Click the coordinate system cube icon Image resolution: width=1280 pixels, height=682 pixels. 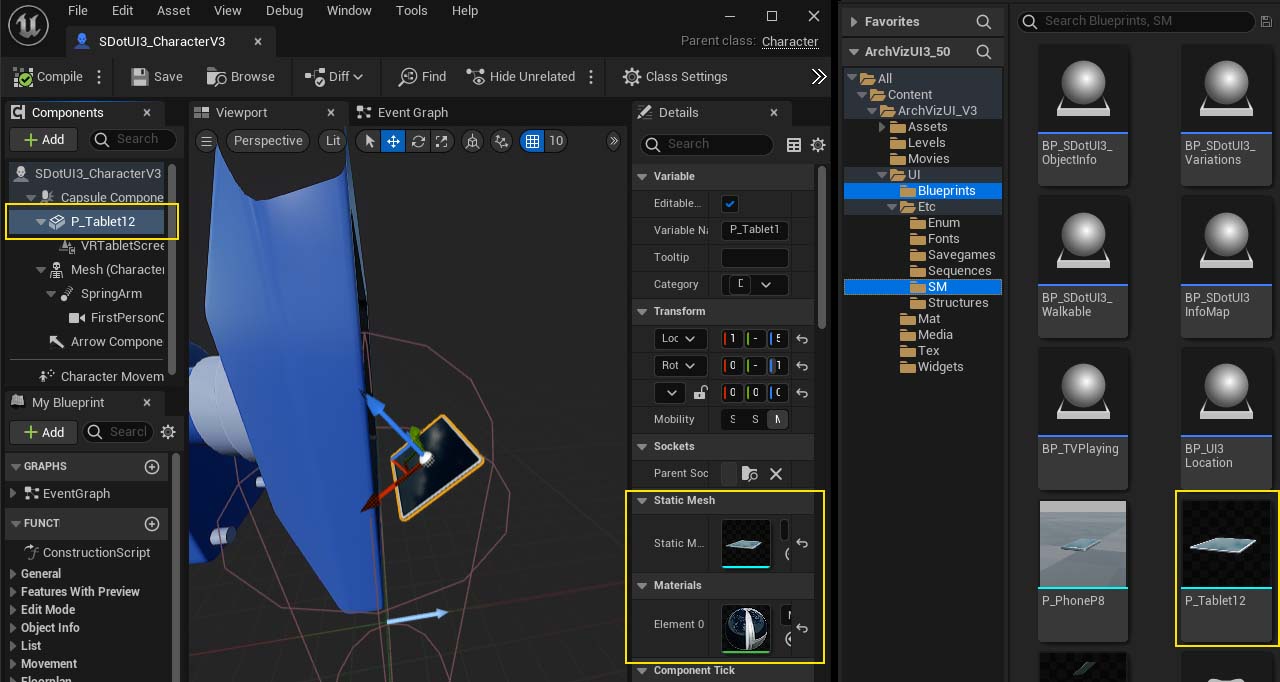[x=473, y=141]
